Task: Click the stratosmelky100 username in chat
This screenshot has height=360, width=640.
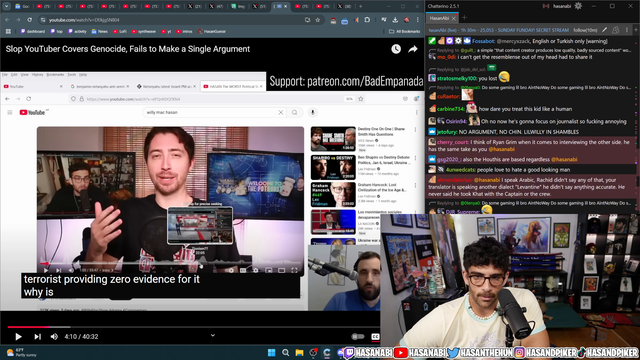Action: pyautogui.click(x=457, y=78)
